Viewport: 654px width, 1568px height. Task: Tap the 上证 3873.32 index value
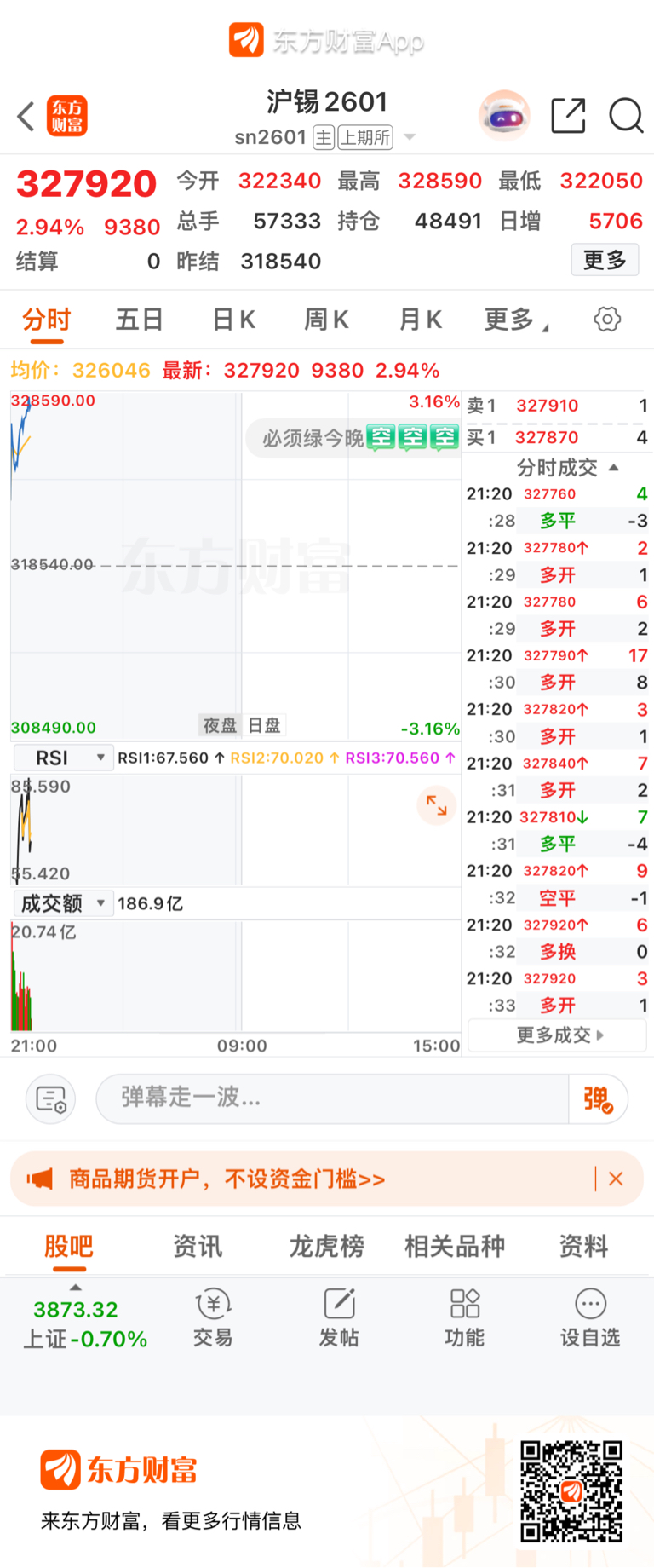click(x=76, y=1310)
